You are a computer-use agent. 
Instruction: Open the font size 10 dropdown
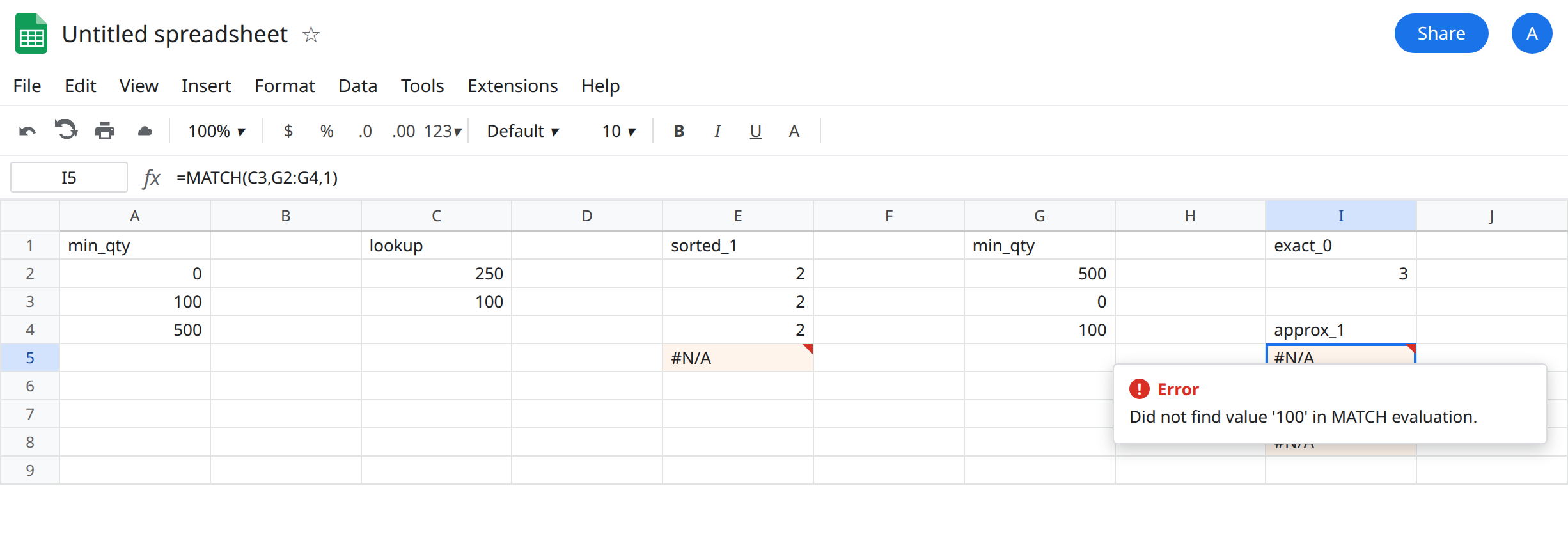click(619, 131)
